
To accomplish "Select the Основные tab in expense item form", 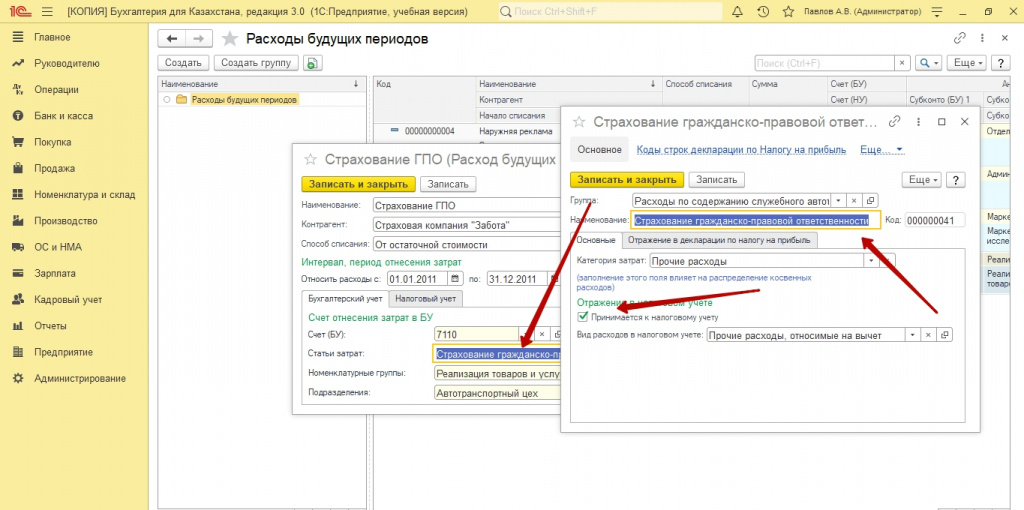I will point(595,240).
